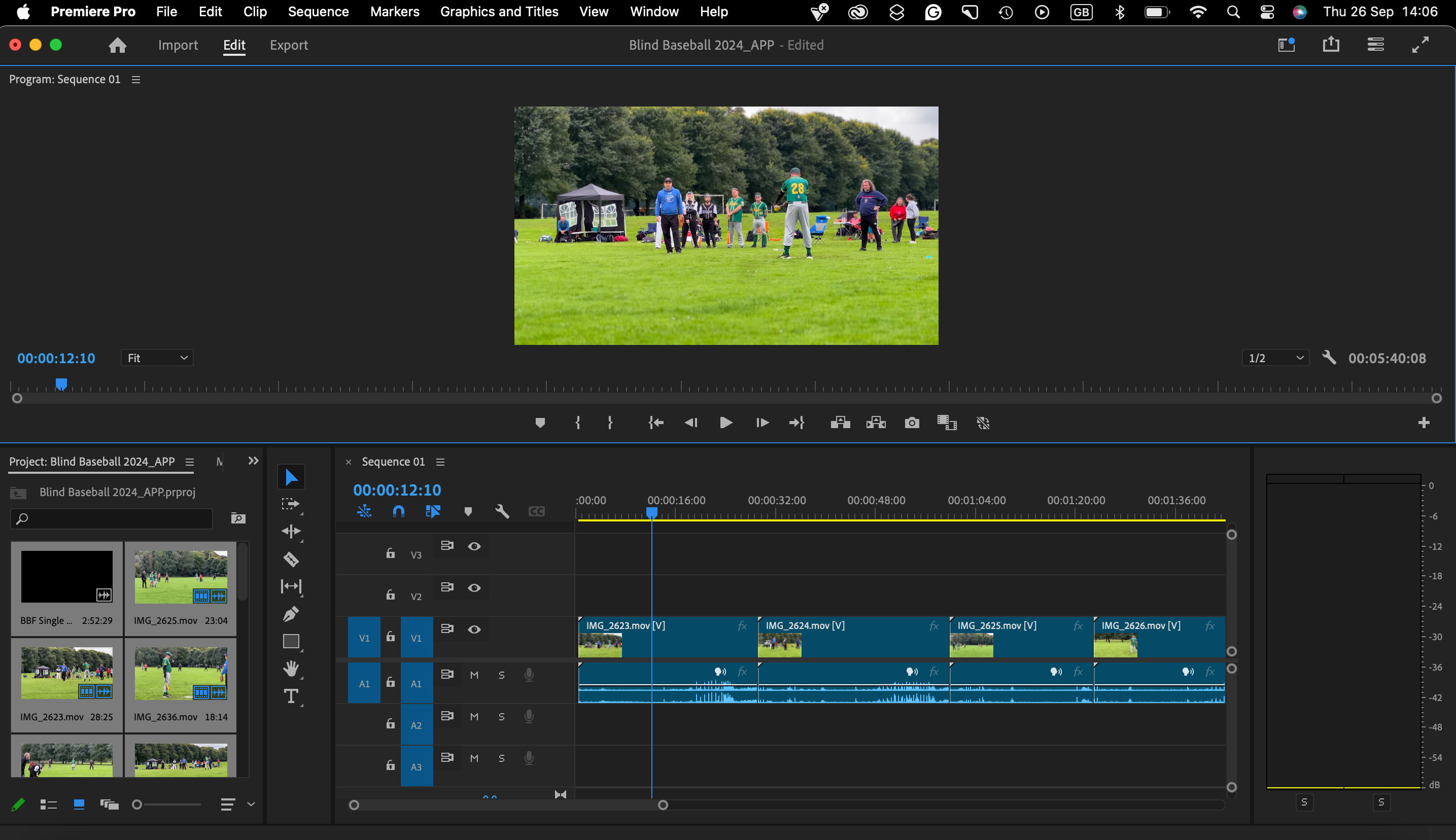Adjust thumbnail size slider handle

pyautogui.click(x=136, y=804)
